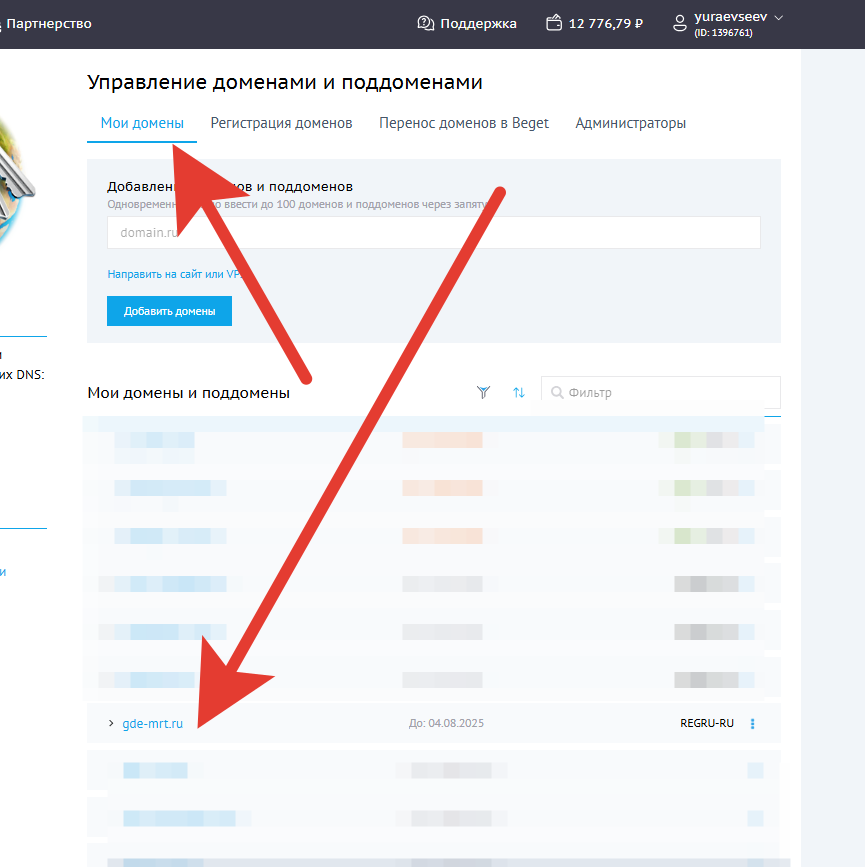This screenshot has width=865, height=867.
Task: Expand the gde-mrt.ru row chevron
Action: (x=111, y=723)
